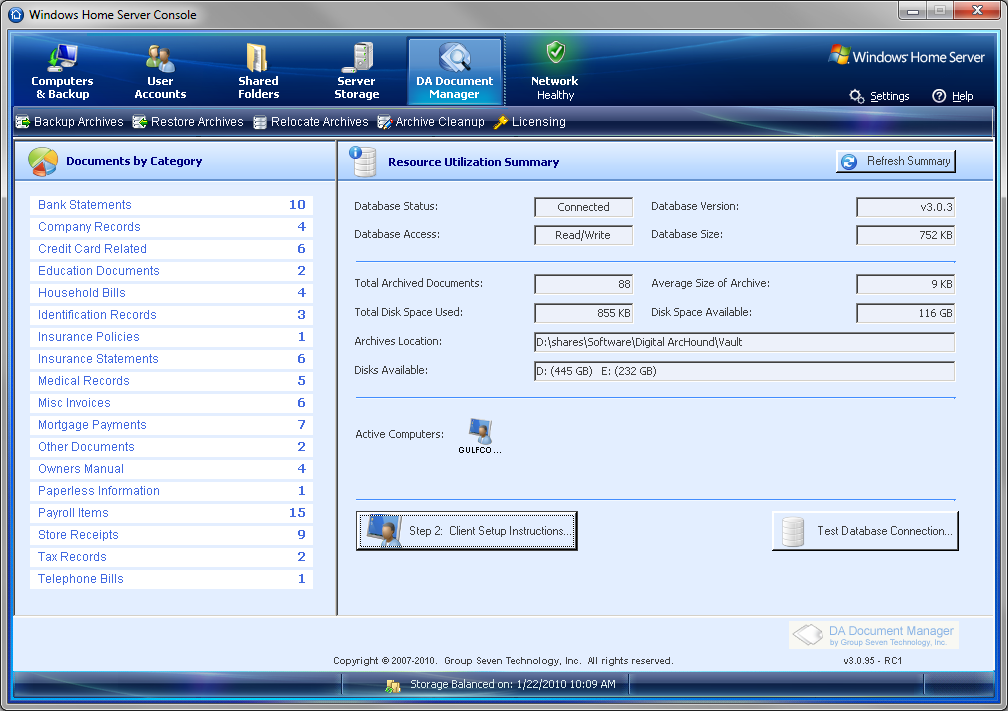This screenshot has height=711, width=1008.
Task: Open the User Accounts icon
Action: [160, 58]
